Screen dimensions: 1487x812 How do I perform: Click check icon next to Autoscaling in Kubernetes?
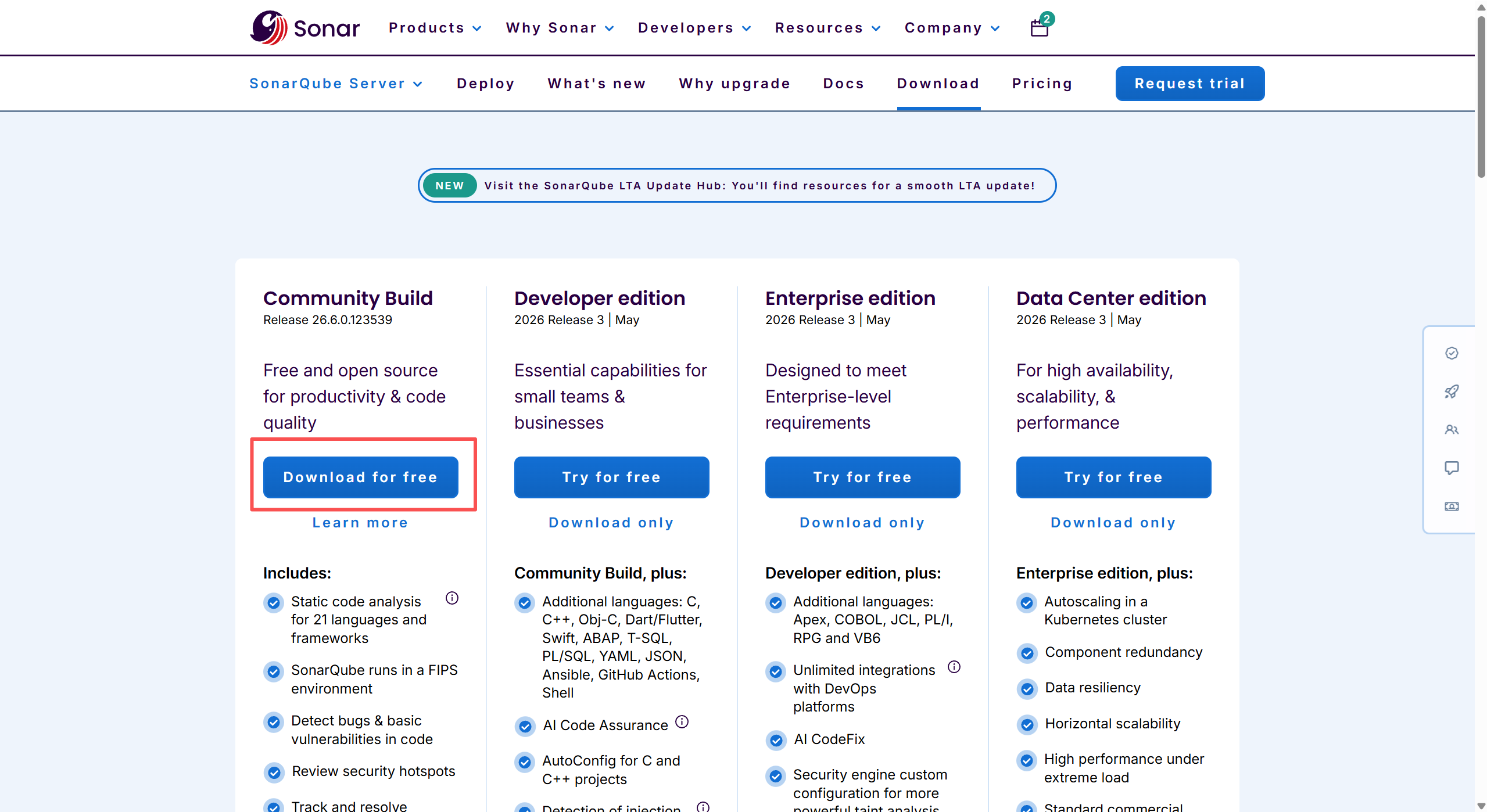pyautogui.click(x=1027, y=602)
